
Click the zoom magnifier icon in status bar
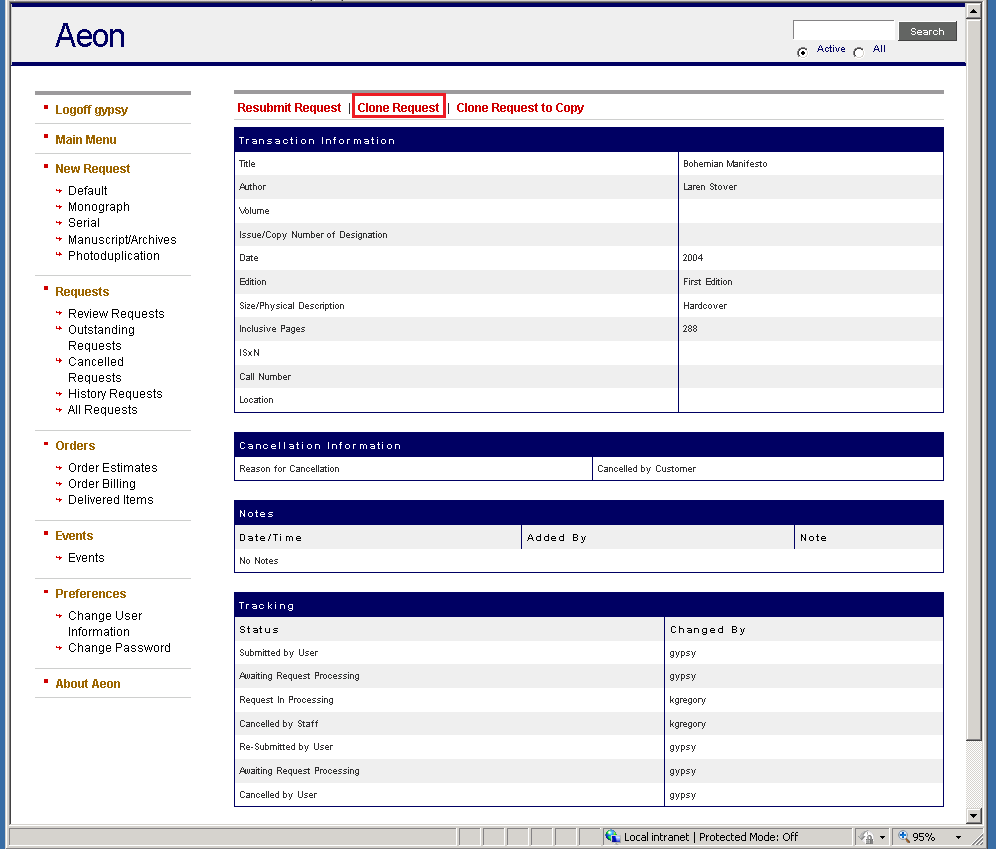tap(903, 837)
